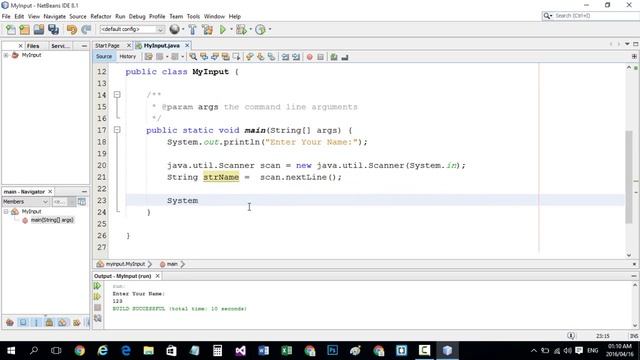Toggle Bookmark icon in editor toolbar

click(x=271, y=57)
